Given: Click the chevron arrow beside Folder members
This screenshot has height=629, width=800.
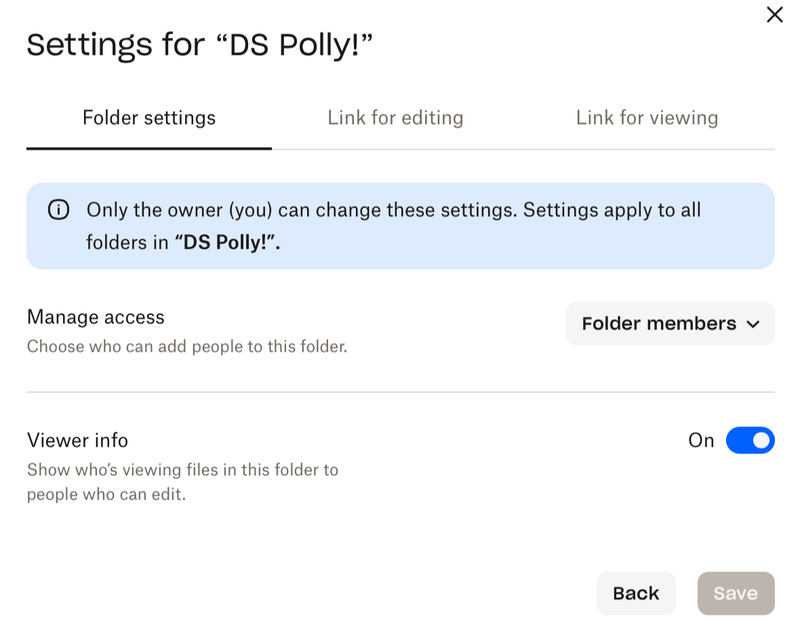Looking at the screenshot, I should pyautogui.click(x=753, y=324).
